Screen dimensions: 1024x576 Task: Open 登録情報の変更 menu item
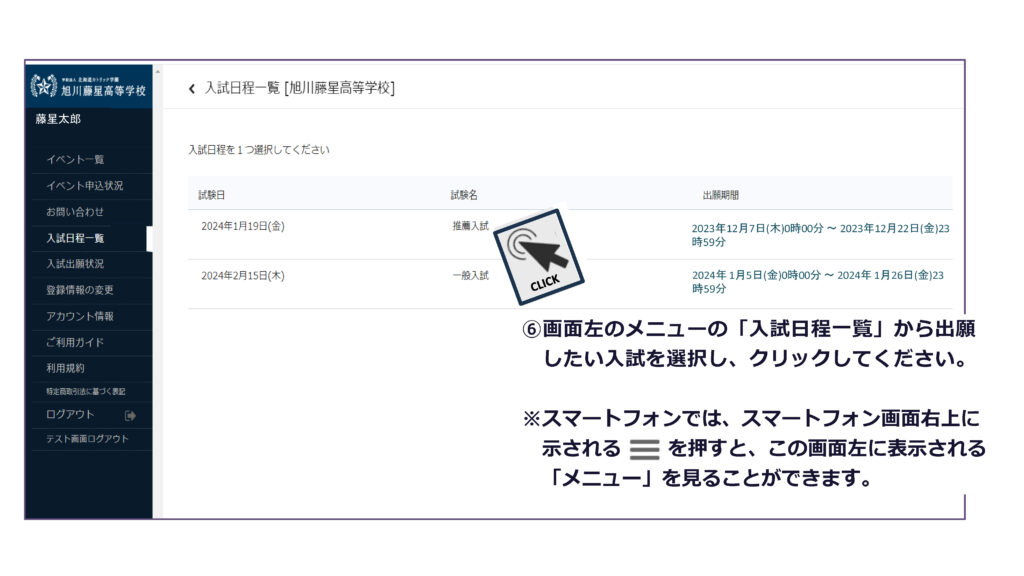tap(80, 290)
